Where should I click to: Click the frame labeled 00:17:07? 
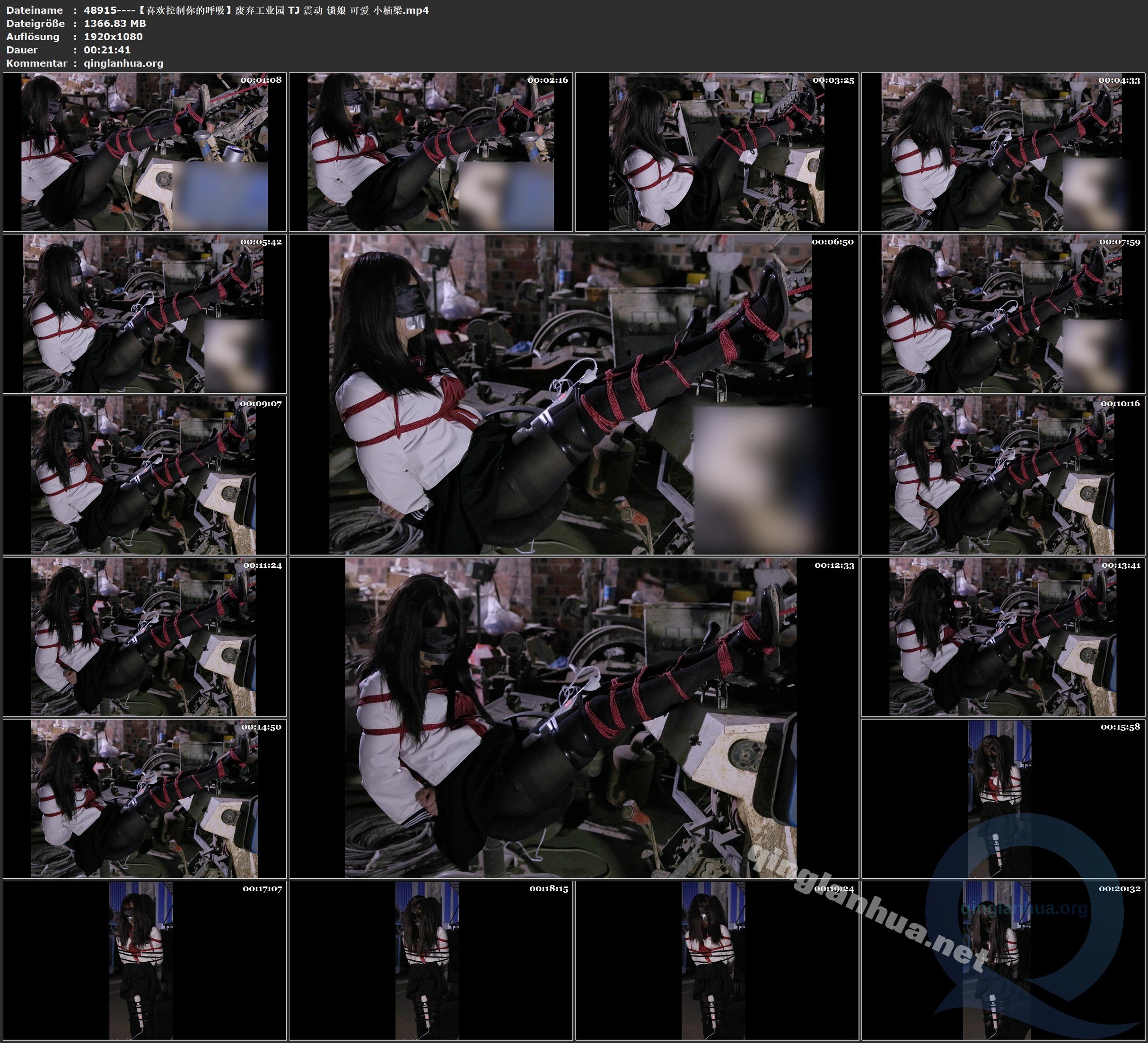[145, 960]
